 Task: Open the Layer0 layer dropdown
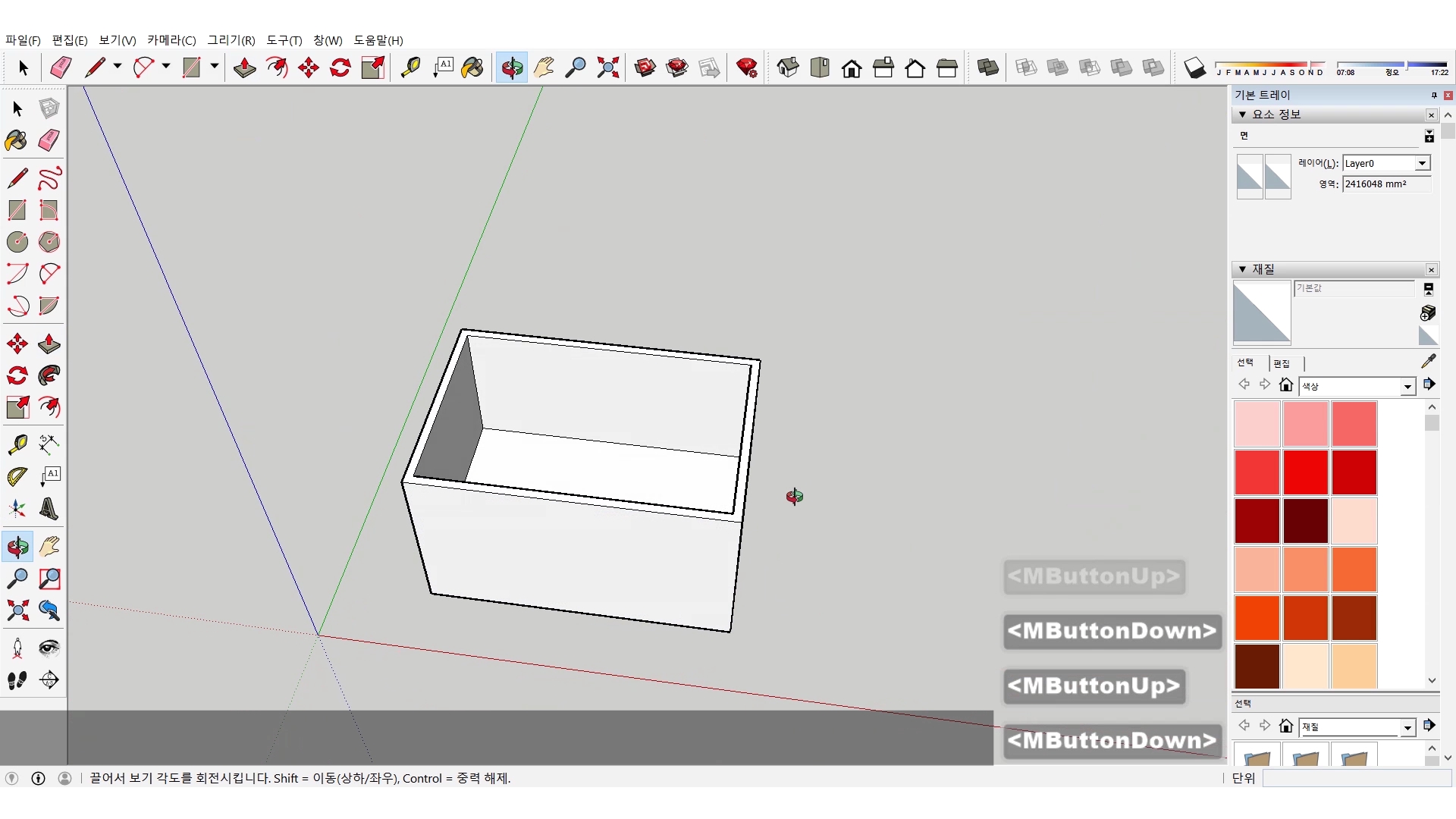[x=1422, y=164]
